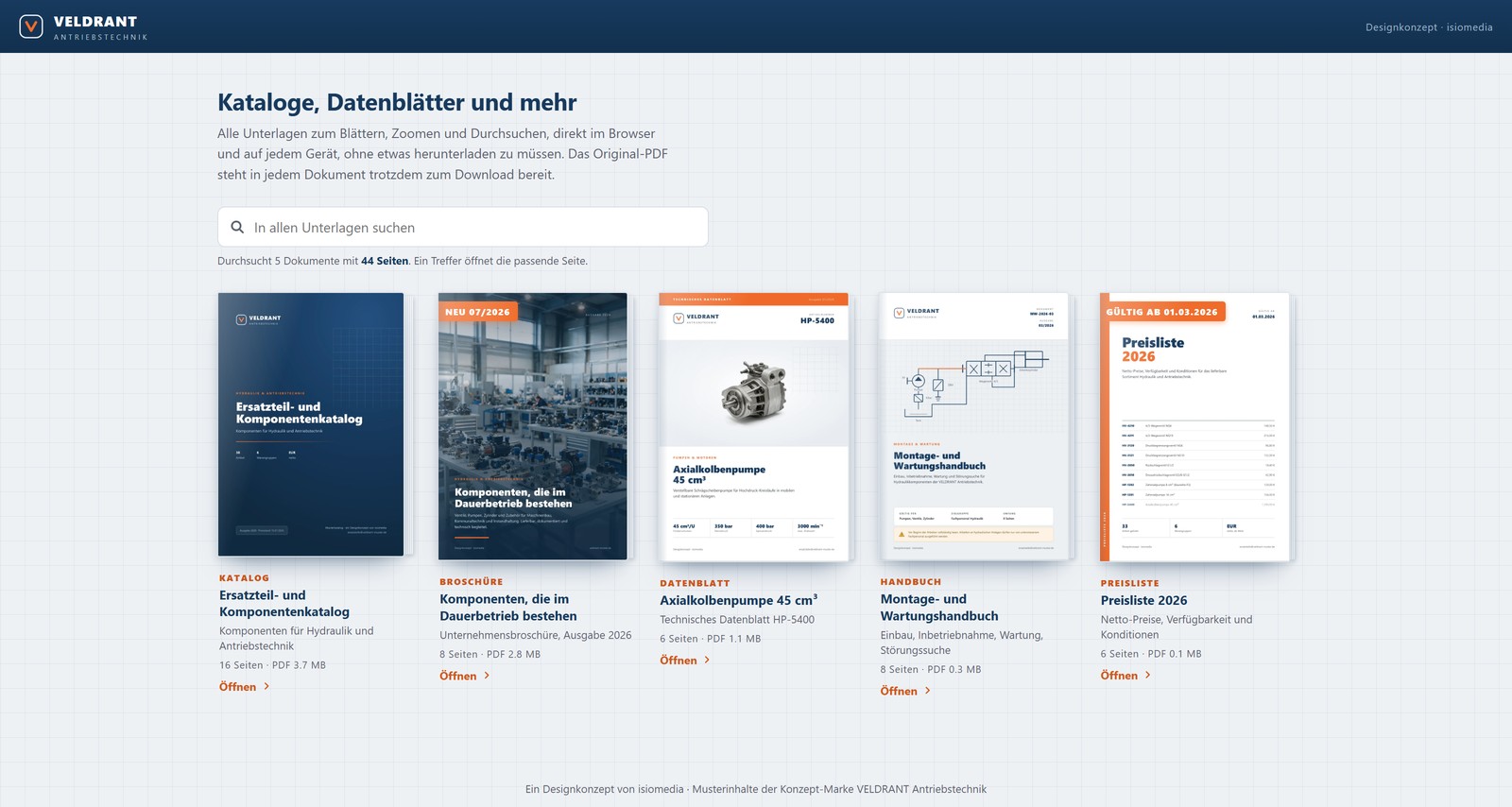
Task: Click the 'GÜLTIG AB 01.03.2026' badge on the price list
Action: click(1162, 312)
